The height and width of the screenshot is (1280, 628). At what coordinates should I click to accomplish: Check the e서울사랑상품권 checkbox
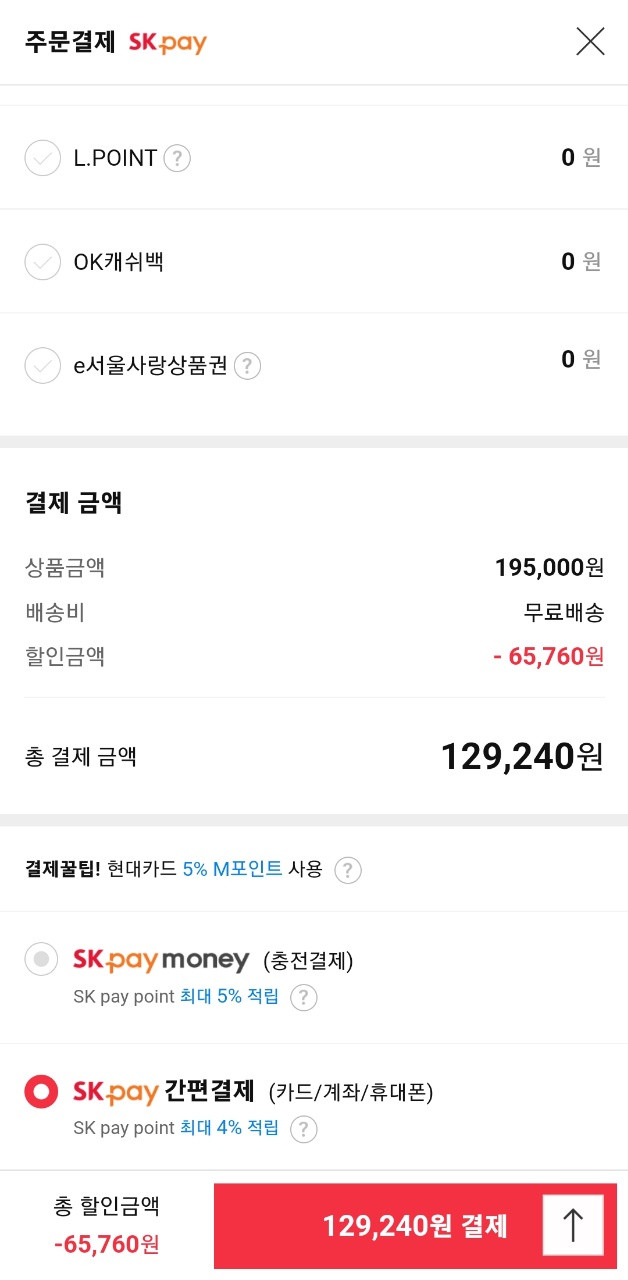[42, 366]
